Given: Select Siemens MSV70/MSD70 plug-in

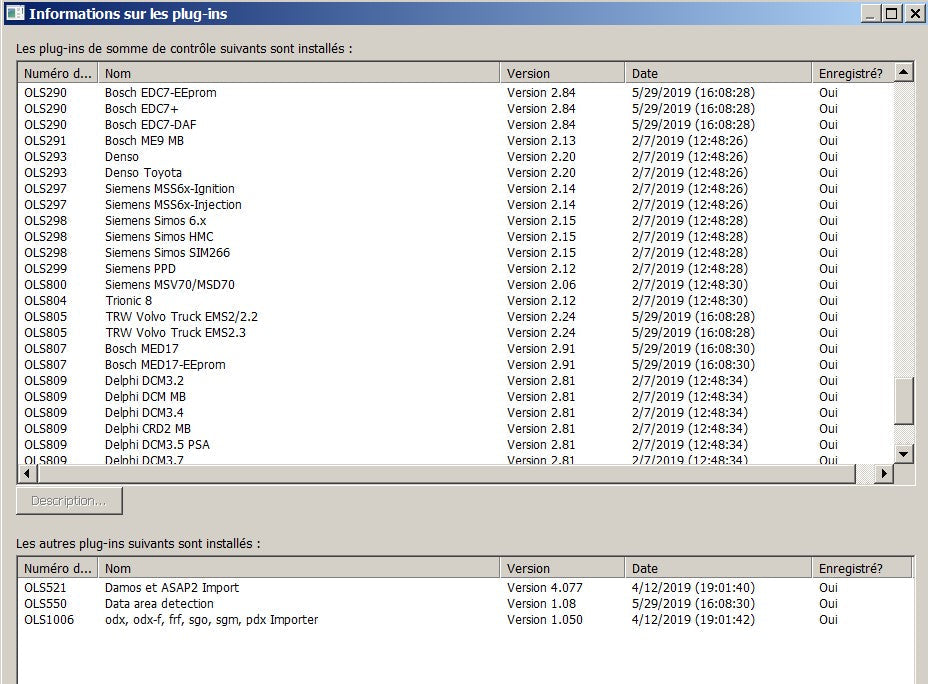Looking at the screenshot, I should [x=456, y=285].
